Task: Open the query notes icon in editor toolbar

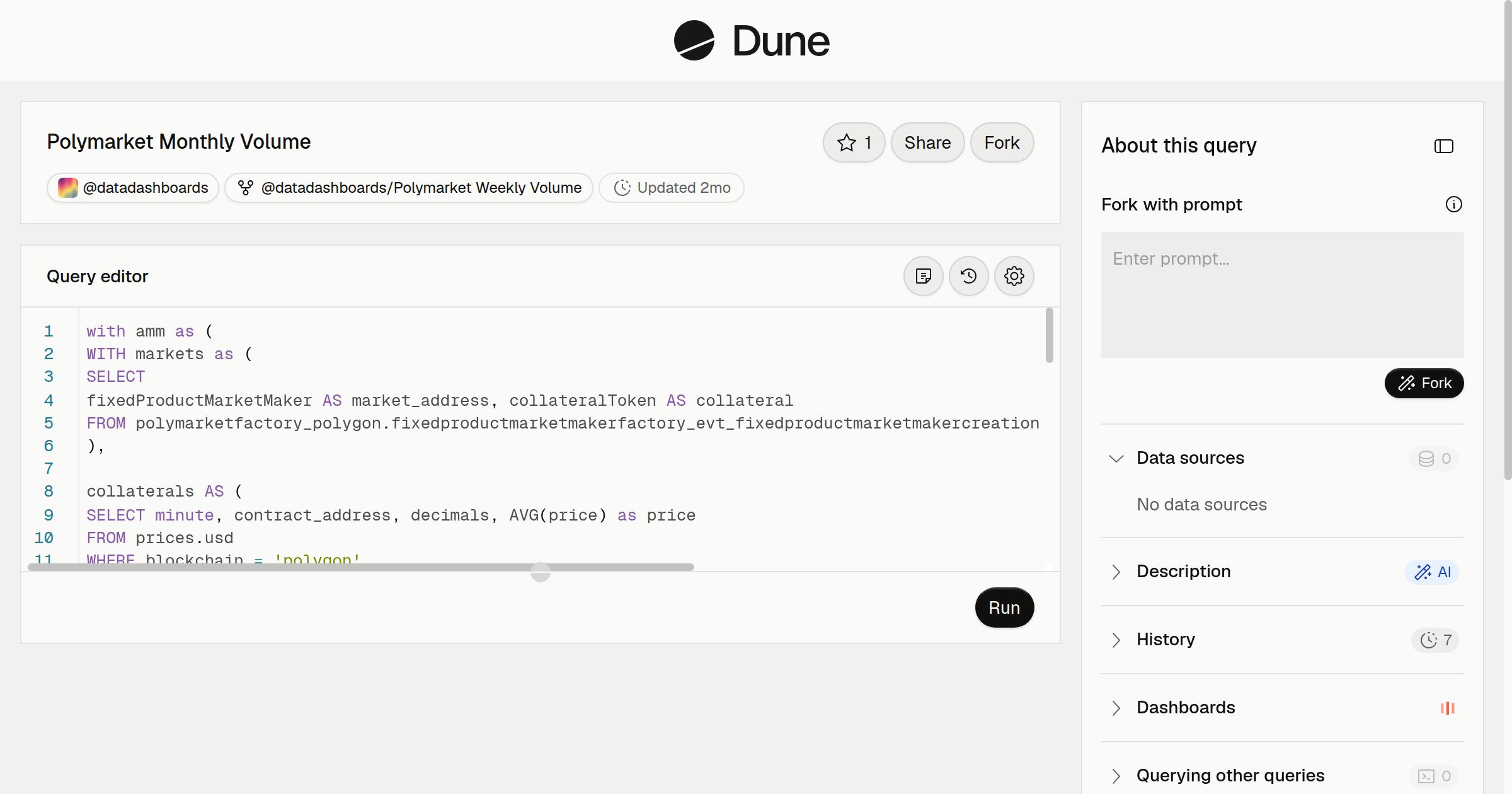Action: [923, 276]
